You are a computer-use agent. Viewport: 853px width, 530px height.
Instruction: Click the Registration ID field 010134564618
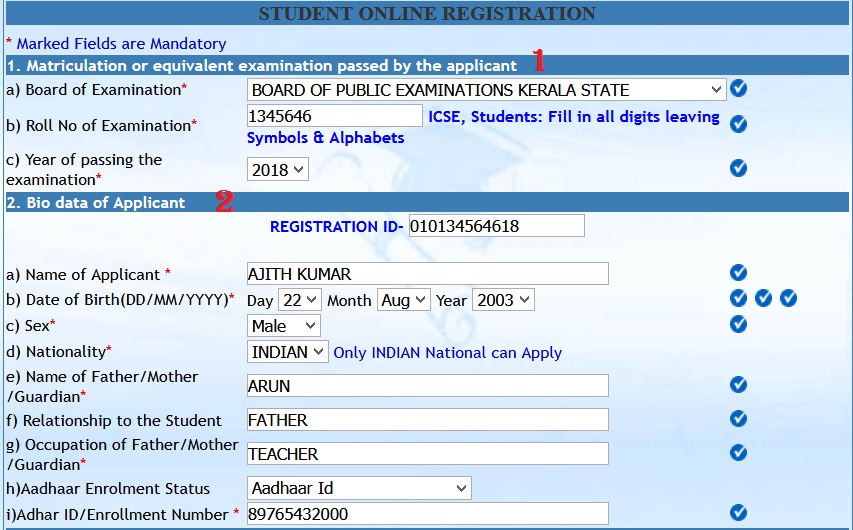pyautogui.click(x=497, y=226)
